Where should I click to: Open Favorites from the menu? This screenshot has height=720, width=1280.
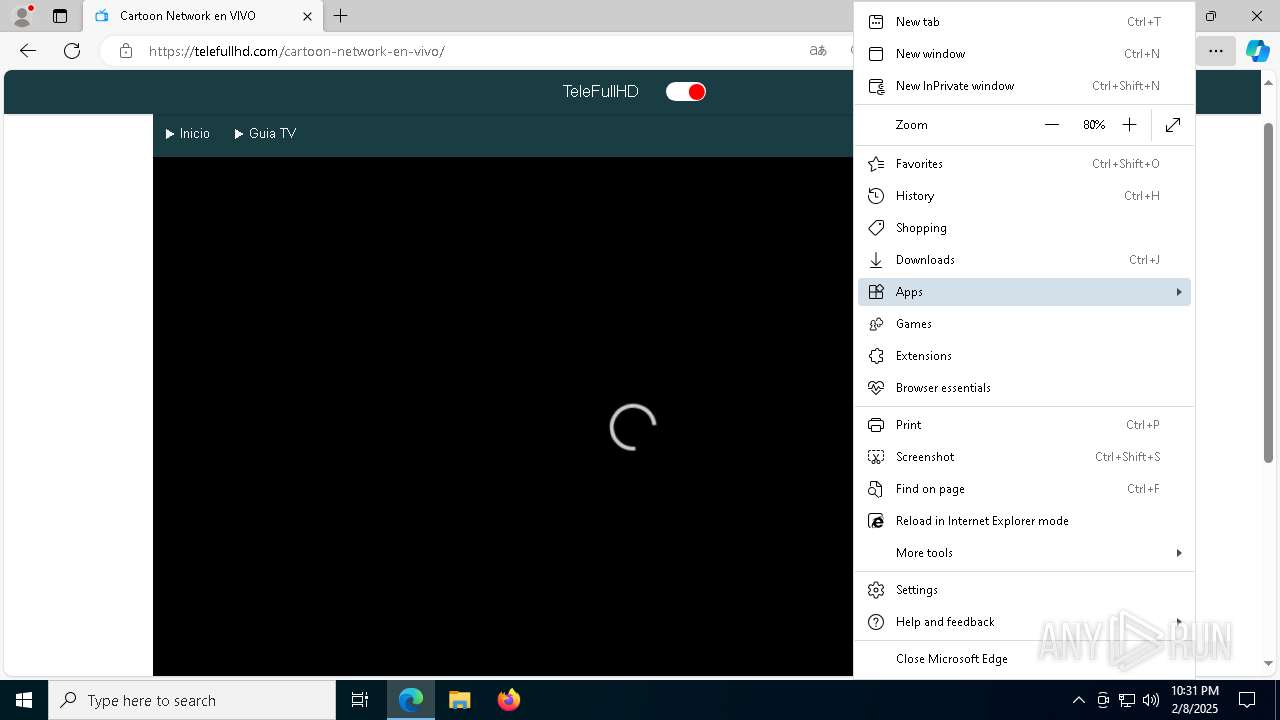tap(1024, 164)
